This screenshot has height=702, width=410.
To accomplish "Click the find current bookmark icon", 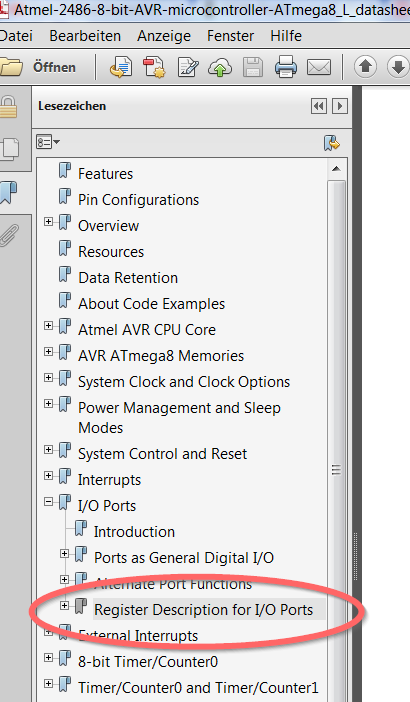I will [332, 143].
